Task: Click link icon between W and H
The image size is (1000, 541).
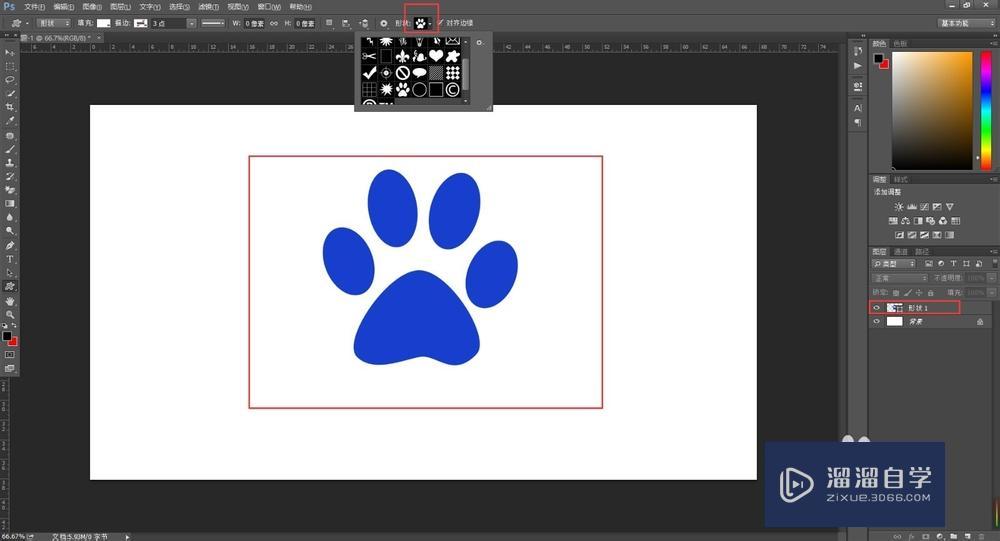Action: click(x=274, y=23)
